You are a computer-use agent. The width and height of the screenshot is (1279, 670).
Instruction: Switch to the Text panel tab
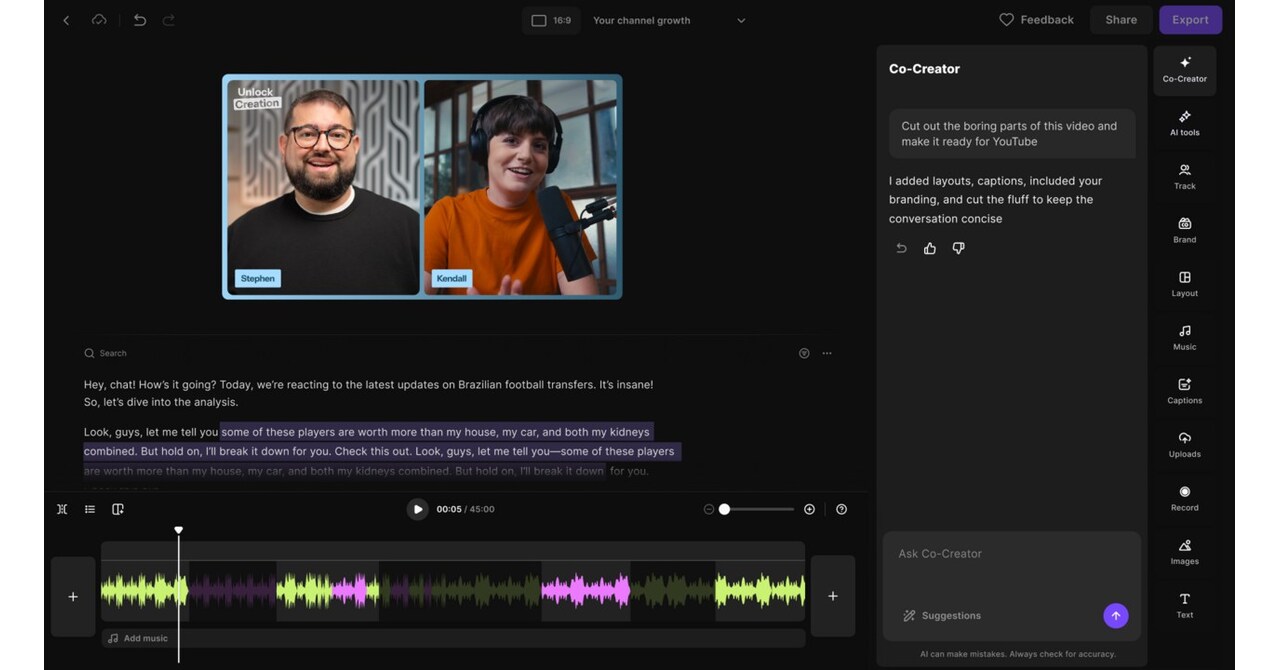(1184, 606)
